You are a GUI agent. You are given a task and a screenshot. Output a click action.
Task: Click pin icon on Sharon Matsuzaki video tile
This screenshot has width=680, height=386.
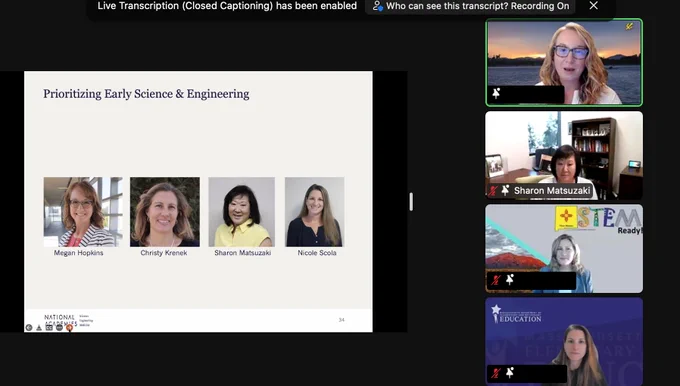coord(505,190)
